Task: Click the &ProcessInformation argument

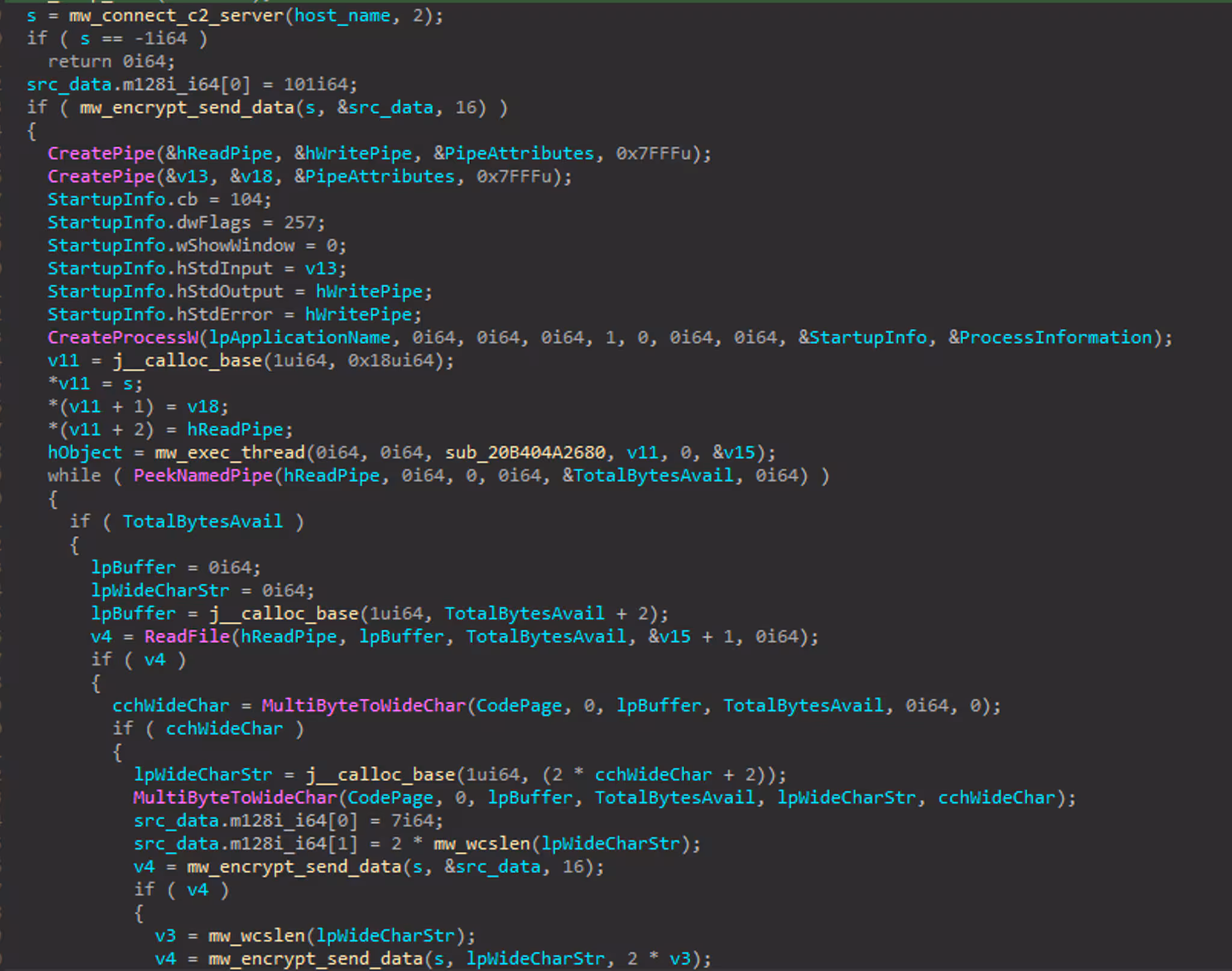Action: [x=1050, y=338]
